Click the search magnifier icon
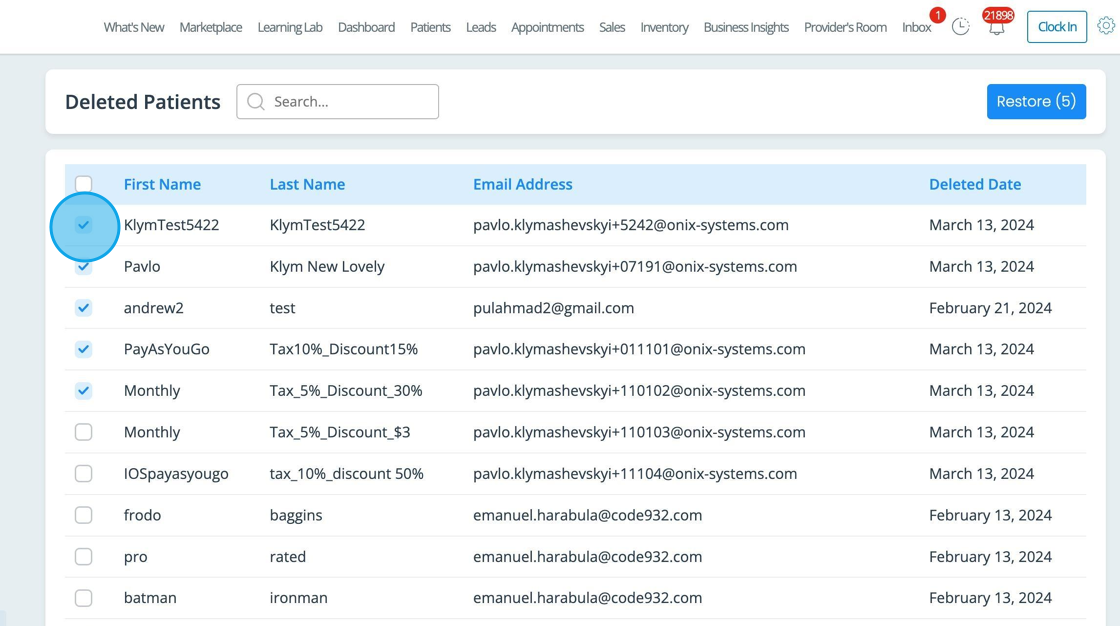Image resolution: width=1120 pixels, height=626 pixels. click(x=256, y=101)
